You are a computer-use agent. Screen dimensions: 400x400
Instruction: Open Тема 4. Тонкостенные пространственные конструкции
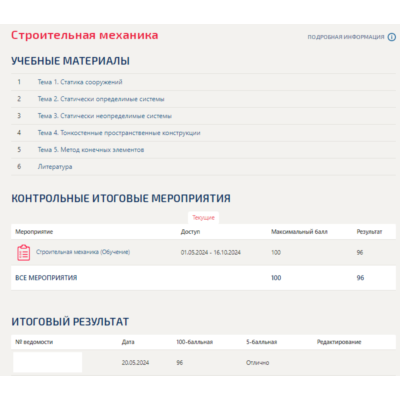click(119, 133)
